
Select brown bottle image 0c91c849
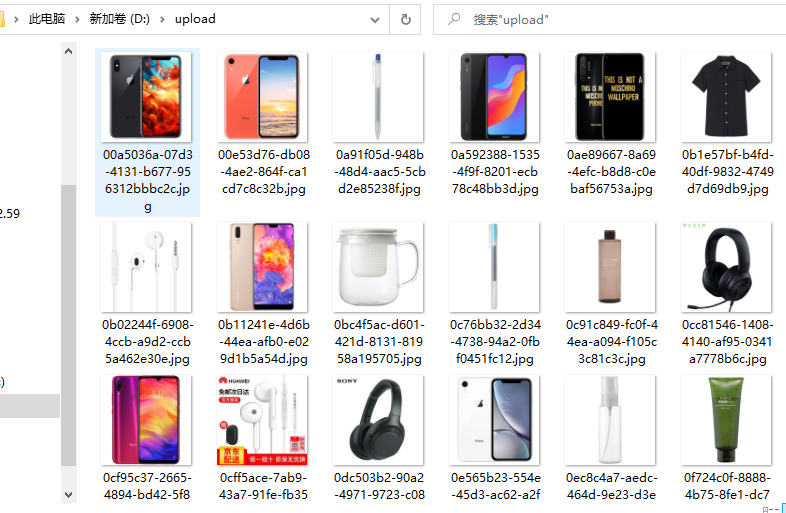point(610,267)
